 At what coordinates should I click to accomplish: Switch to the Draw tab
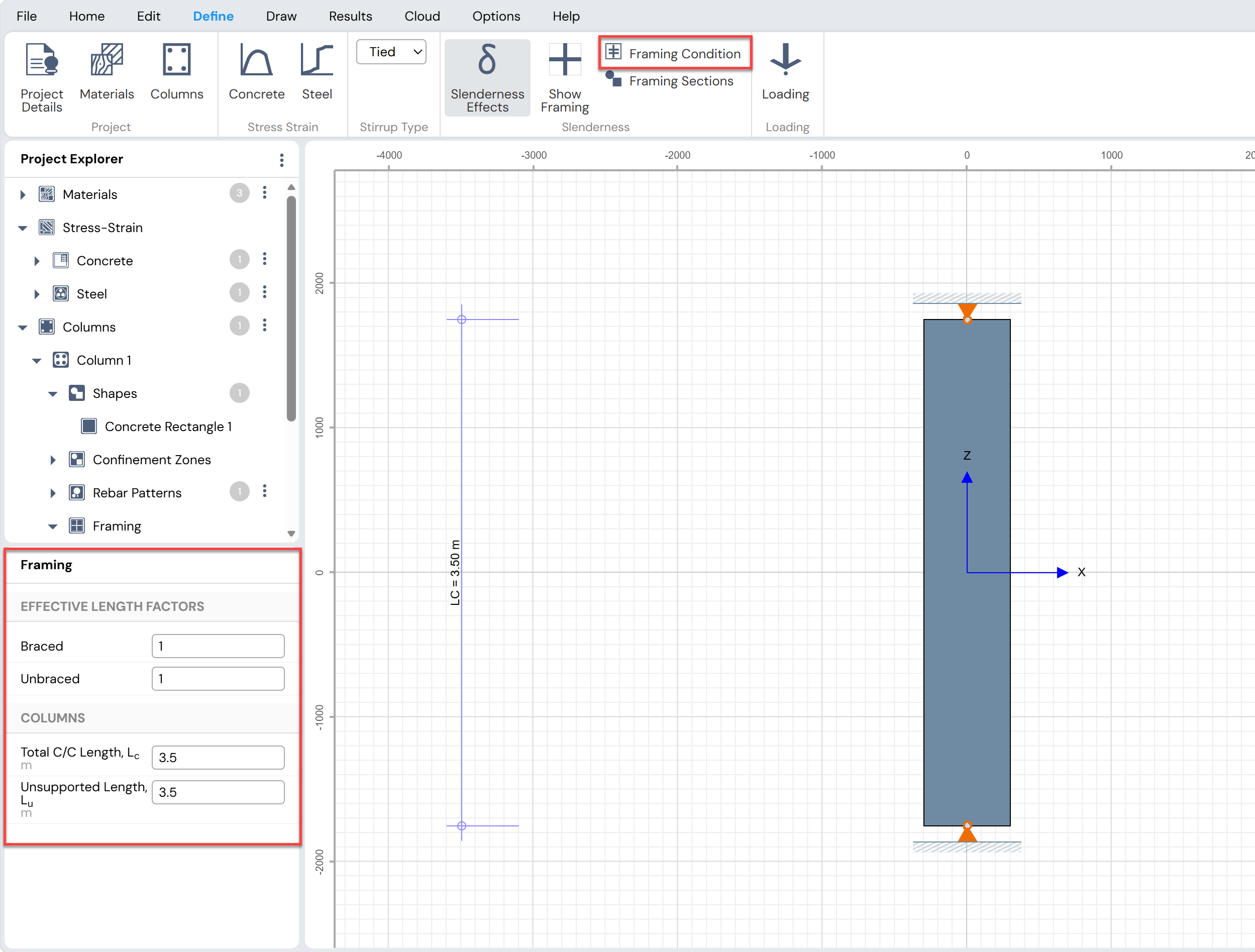click(x=281, y=16)
